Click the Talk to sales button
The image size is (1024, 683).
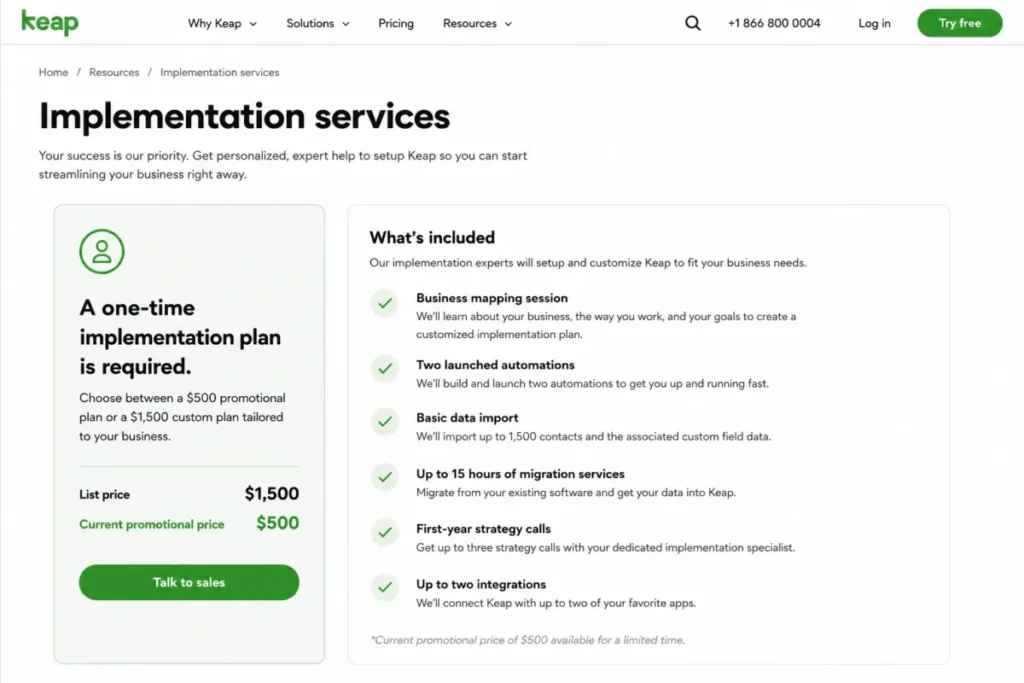point(189,582)
